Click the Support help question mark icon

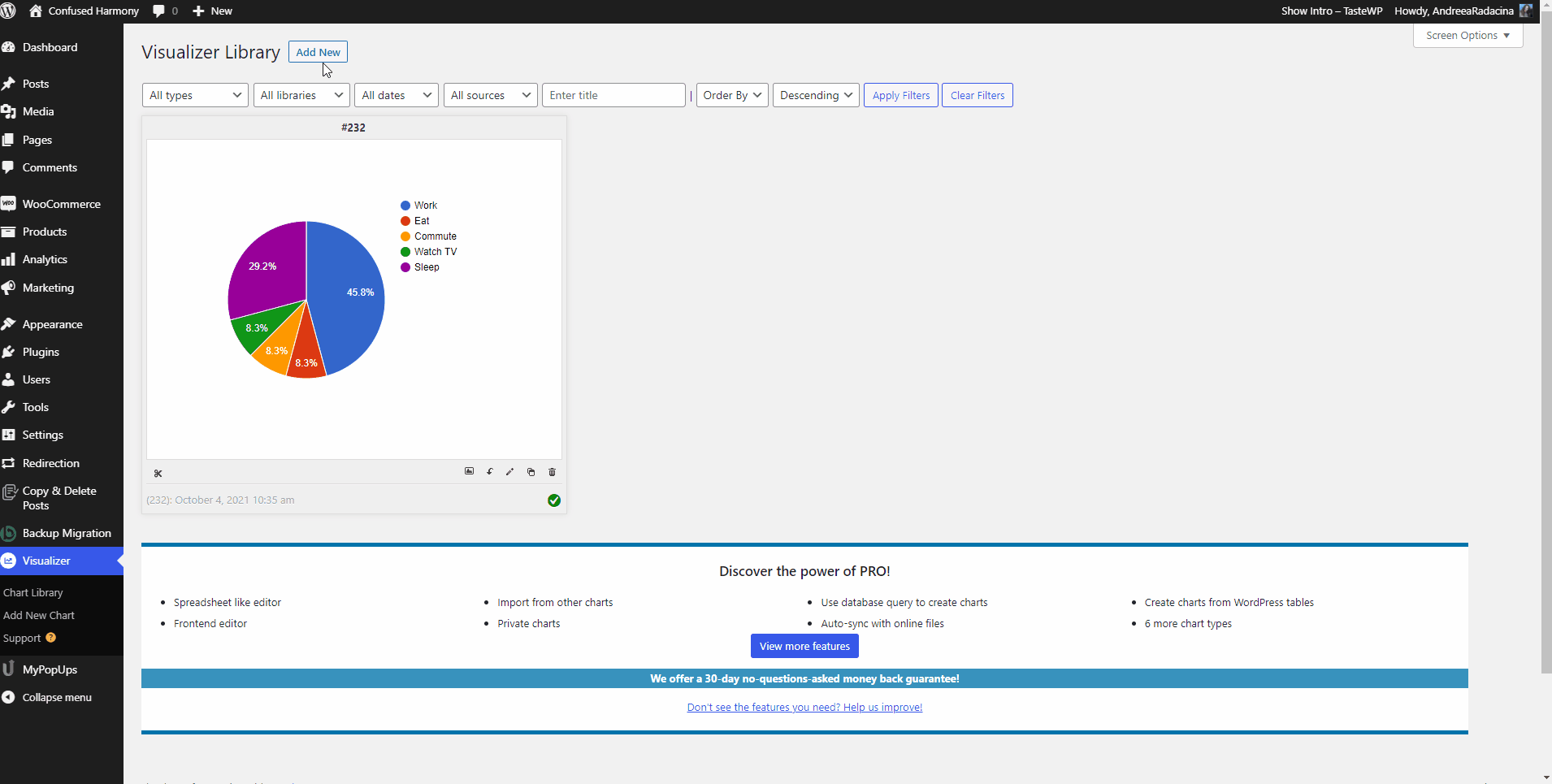51,638
